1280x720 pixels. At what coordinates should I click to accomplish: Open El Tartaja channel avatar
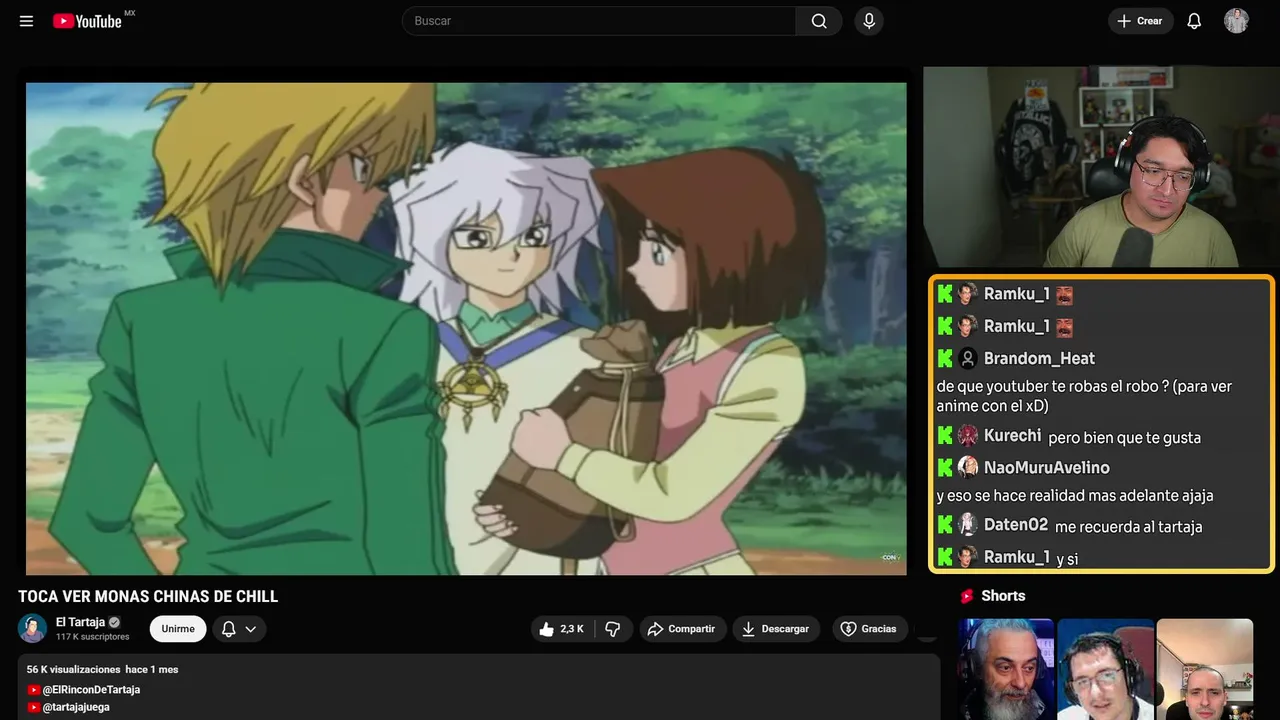pos(32,629)
